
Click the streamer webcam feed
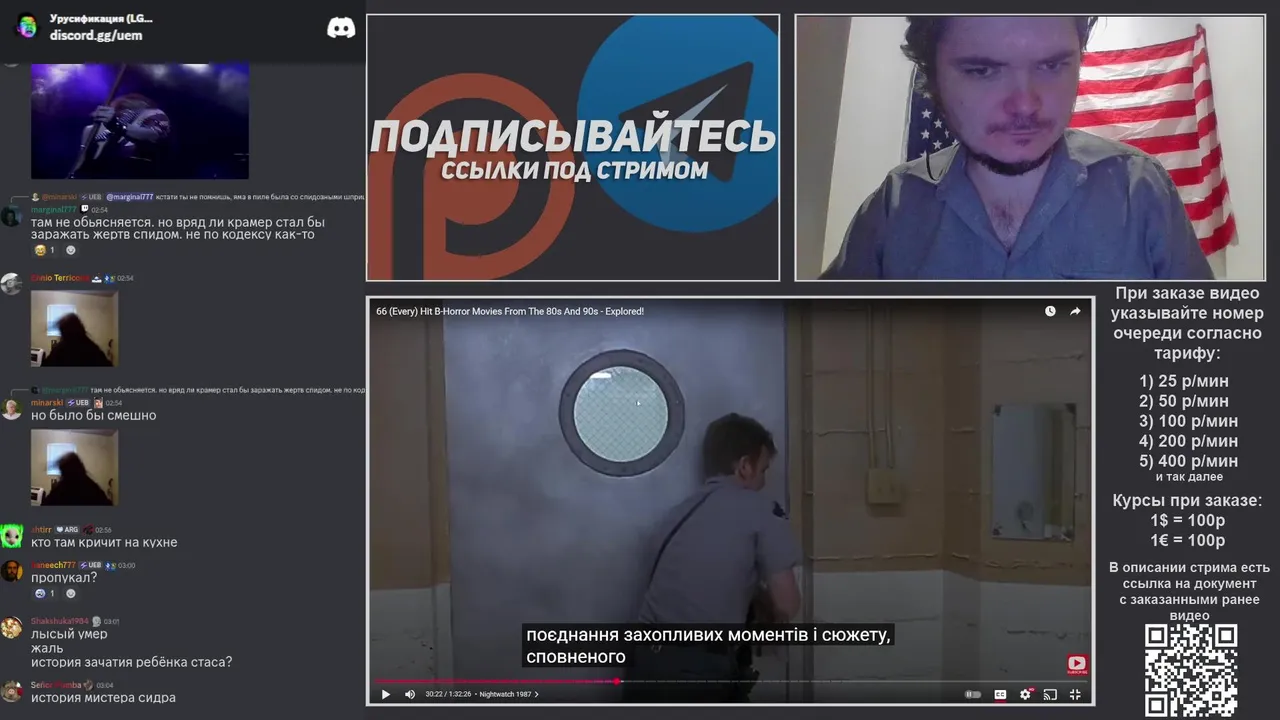pyautogui.click(x=1030, y=147)
